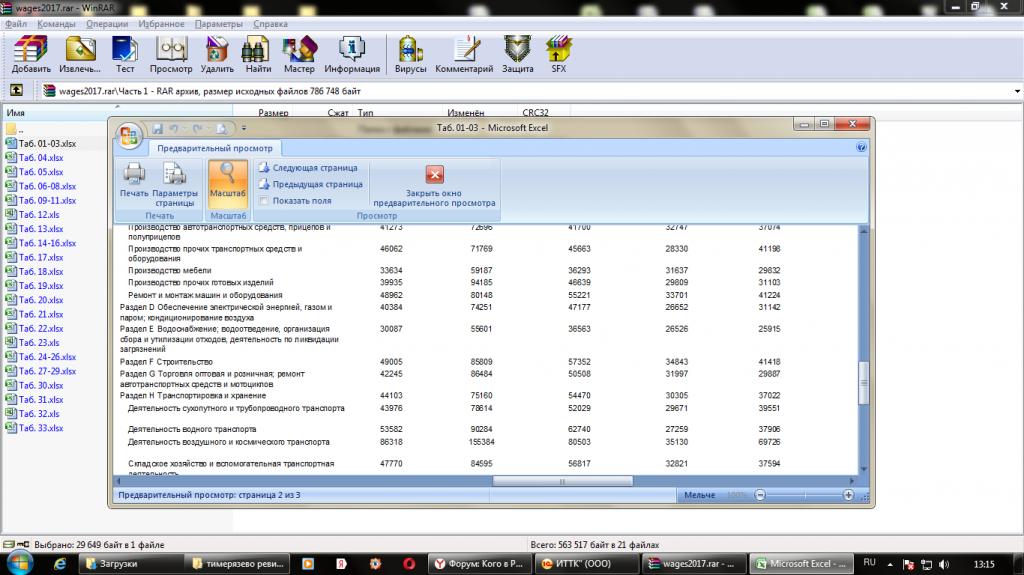Click the zoom in plus on slider
This screenshot has height=575, width=1024.
[x=848, y=495]
